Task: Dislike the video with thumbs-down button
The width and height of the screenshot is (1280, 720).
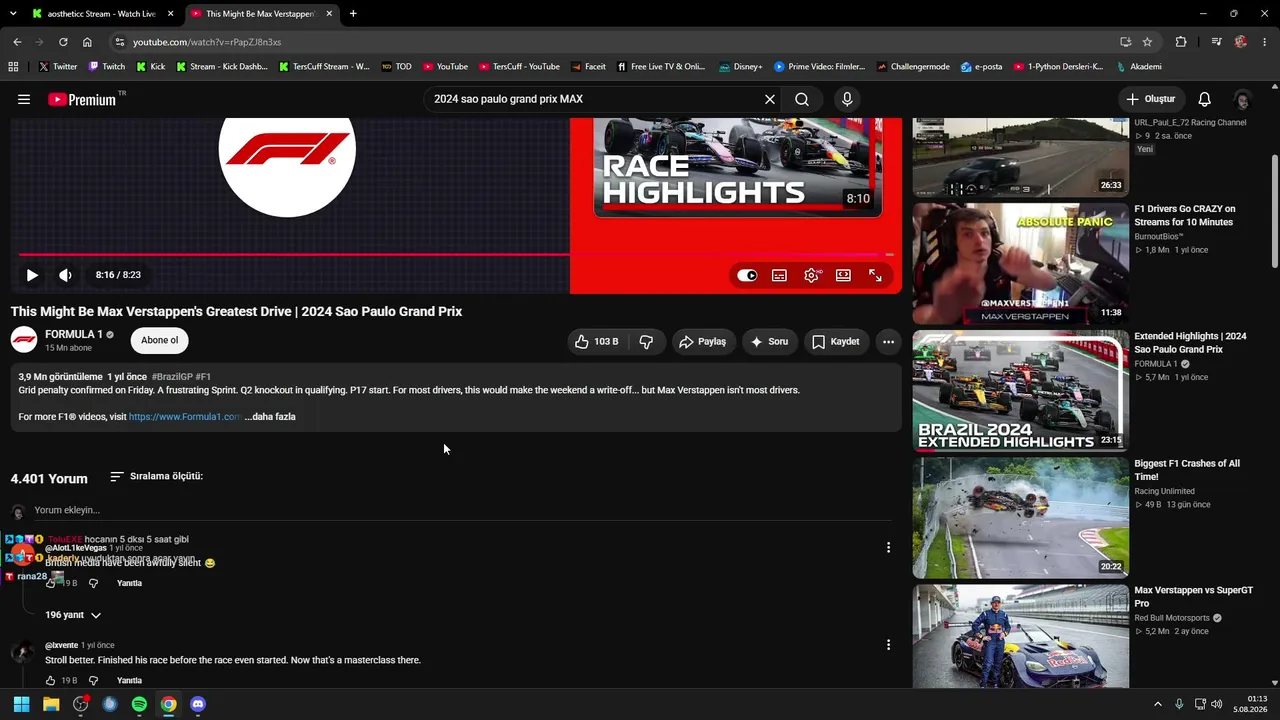Action: click(646, 342)
